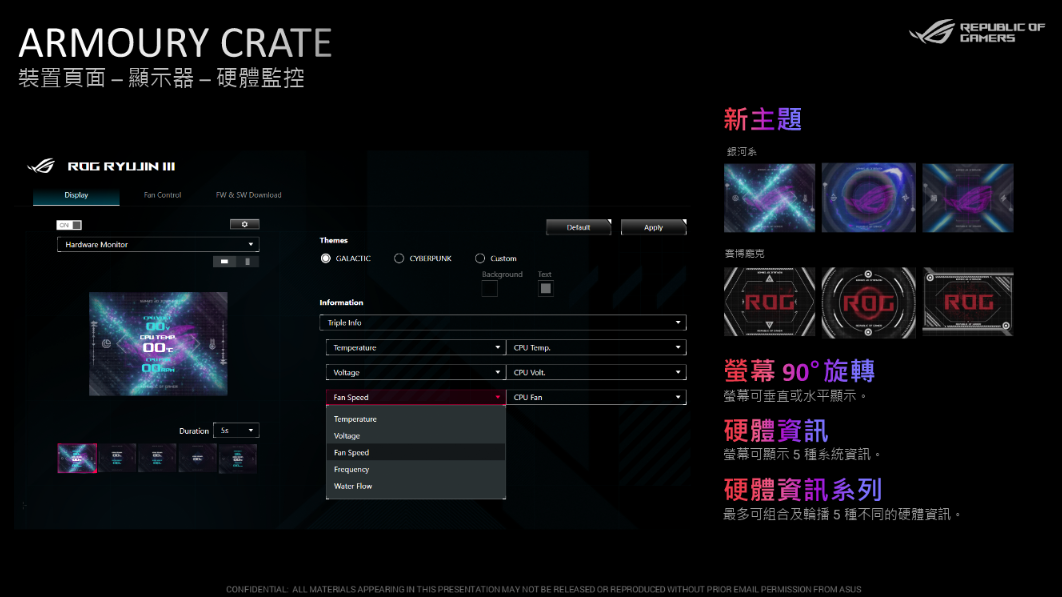Screen dimensions: 1062x597
Task: Click the 硬體資訊系列 heading
Action: tap(803, 490)
